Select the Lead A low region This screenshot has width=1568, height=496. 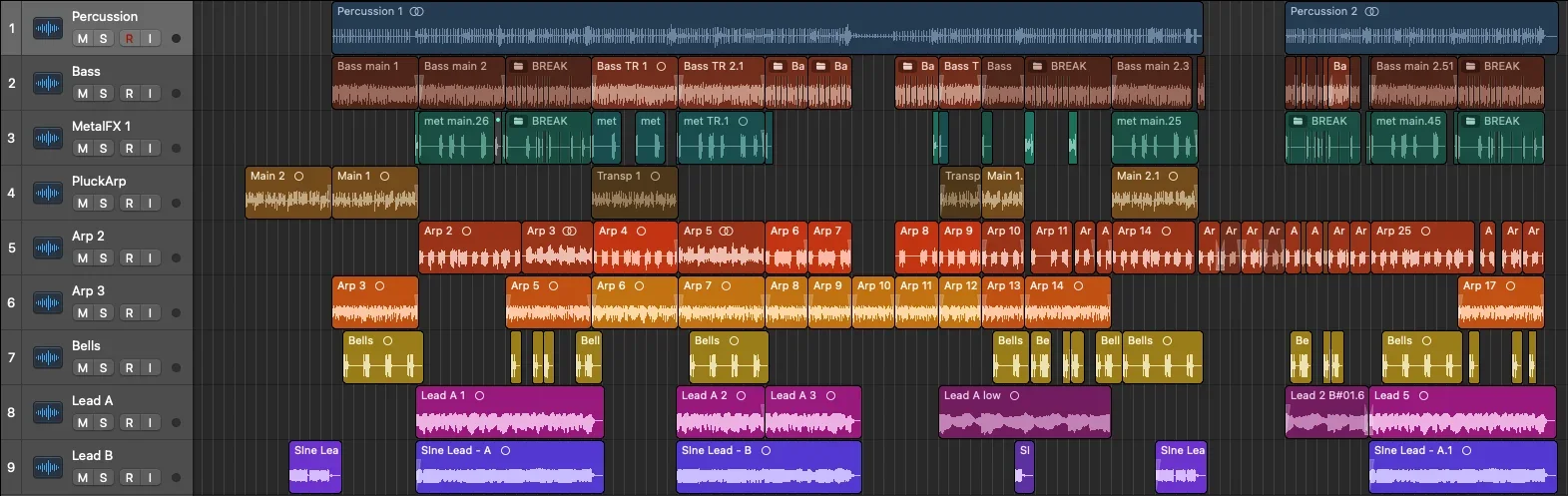1023,413
